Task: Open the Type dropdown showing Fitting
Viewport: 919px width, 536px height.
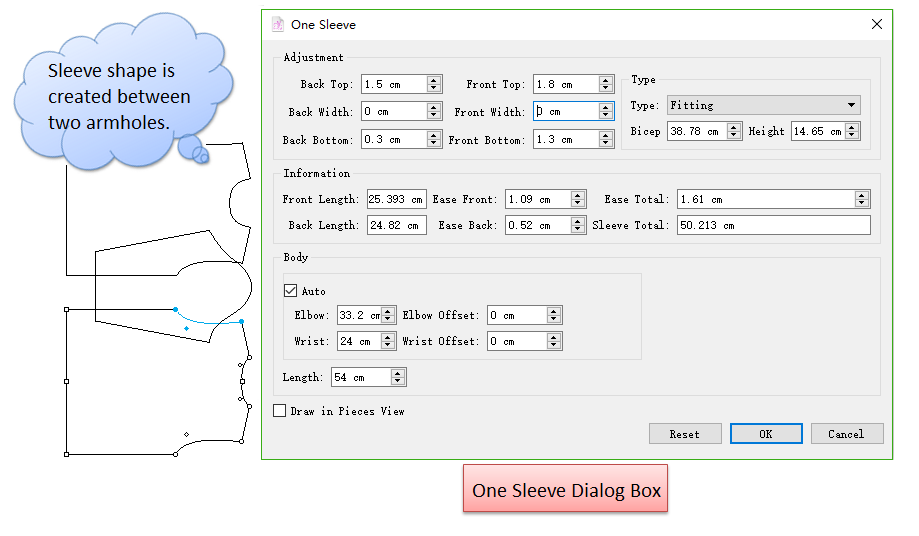Action: point(764,105)
